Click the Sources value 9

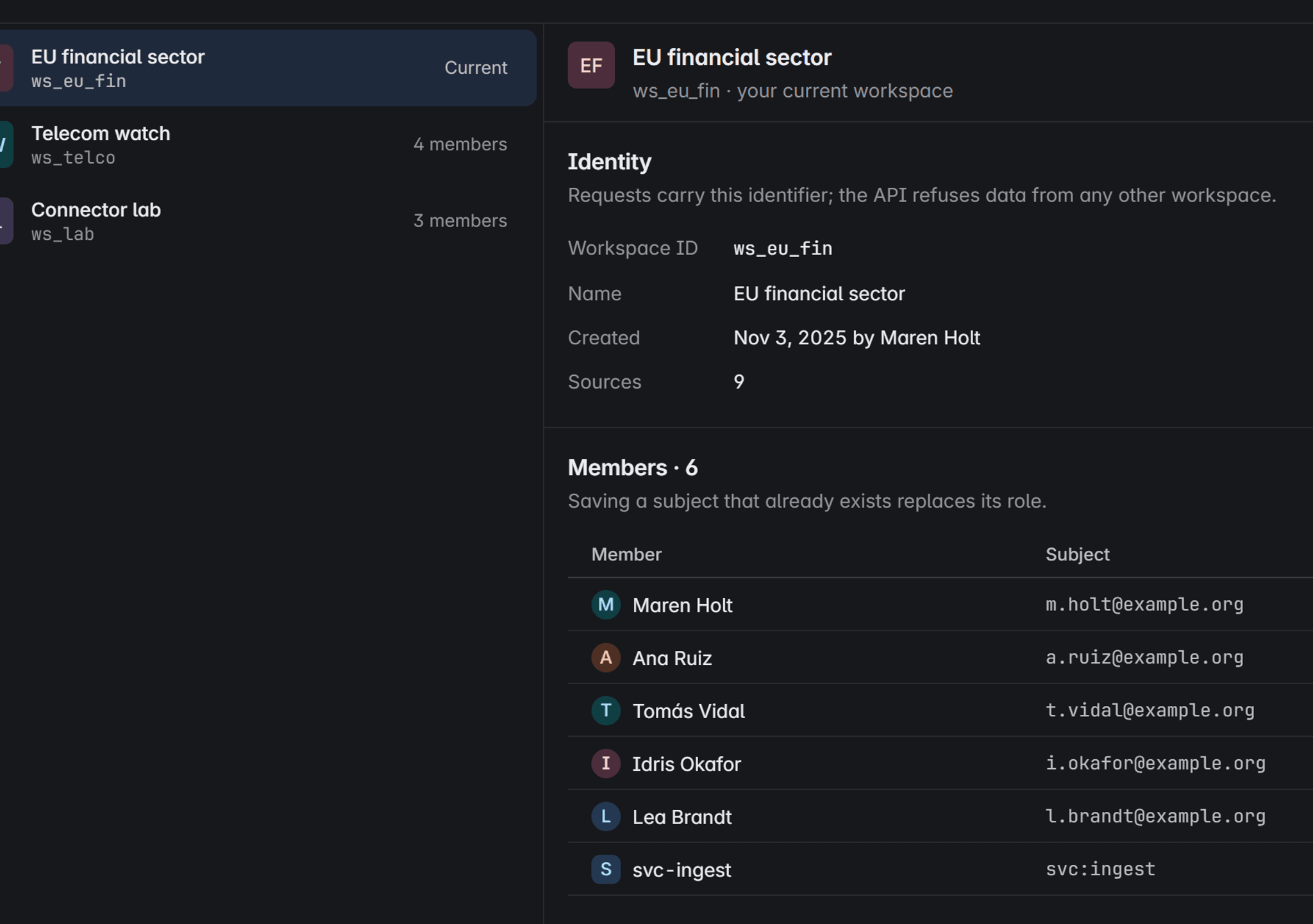point(739,382)
